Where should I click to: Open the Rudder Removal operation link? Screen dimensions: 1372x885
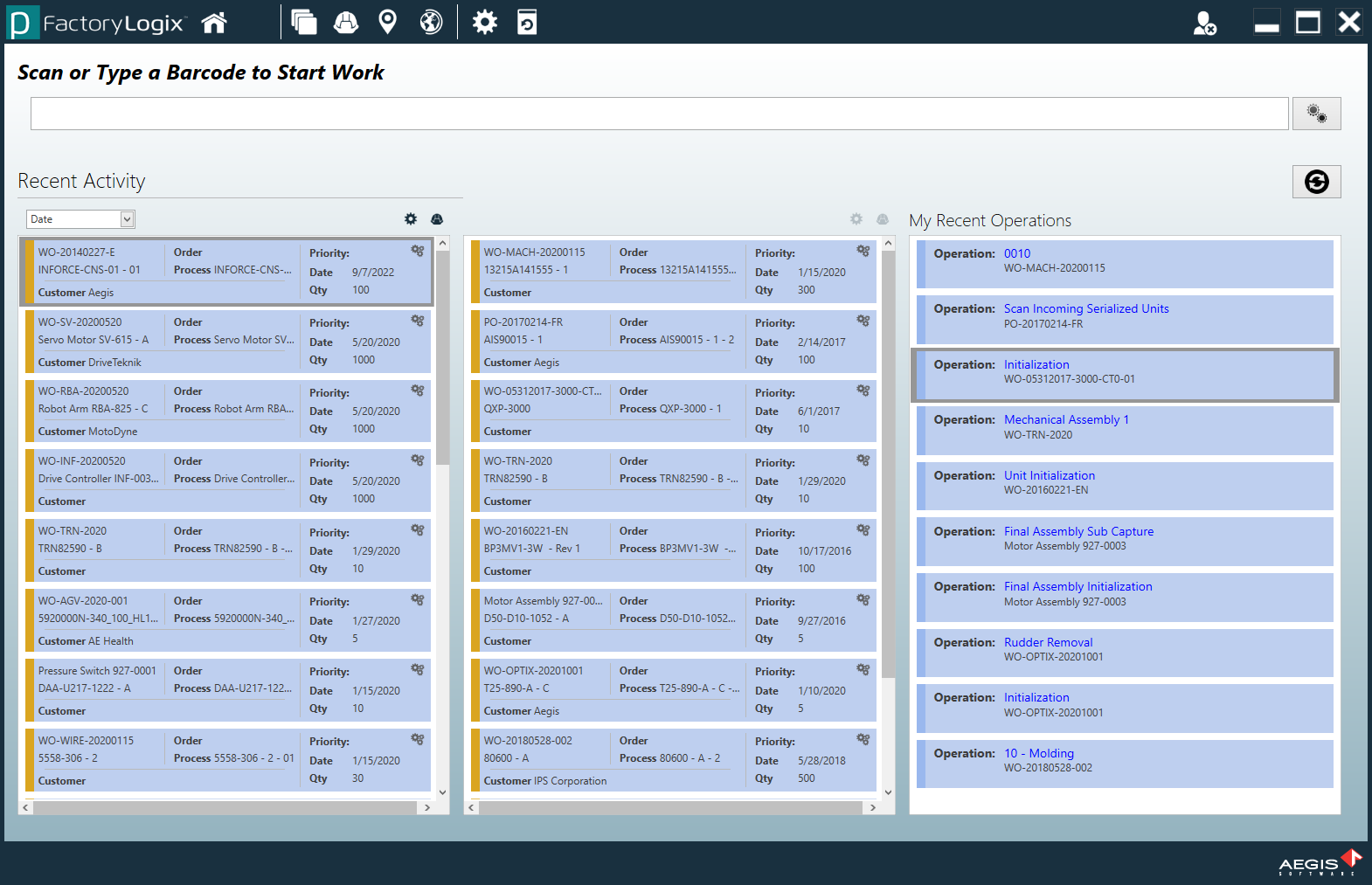click(x=1048, y=642)
